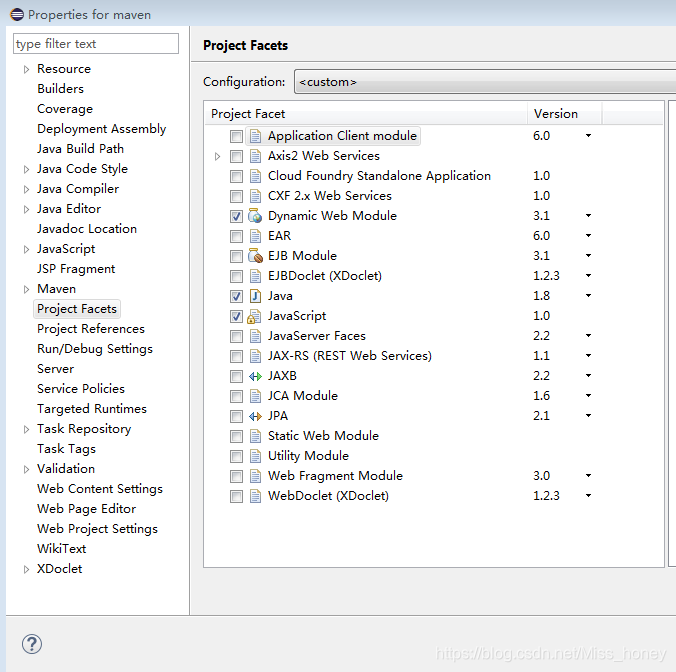
Task: Click the CXF 2.x Web Services icon
Action: pyautogui.click(x=255, y=196)
